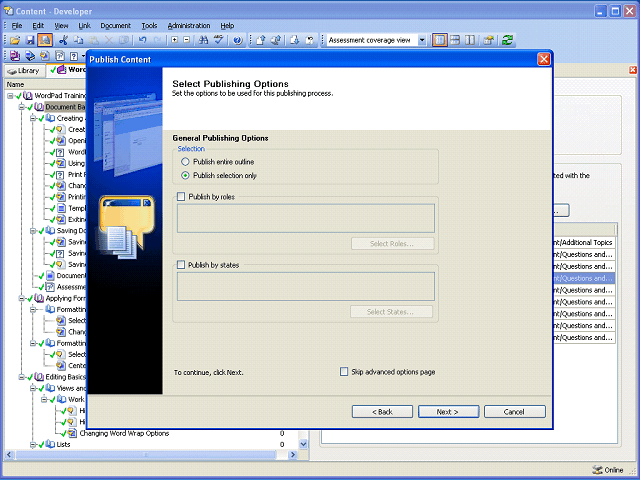This screenshot has height=480, width=640.
Task: Click the Next > button
Action: click(448, 411)
